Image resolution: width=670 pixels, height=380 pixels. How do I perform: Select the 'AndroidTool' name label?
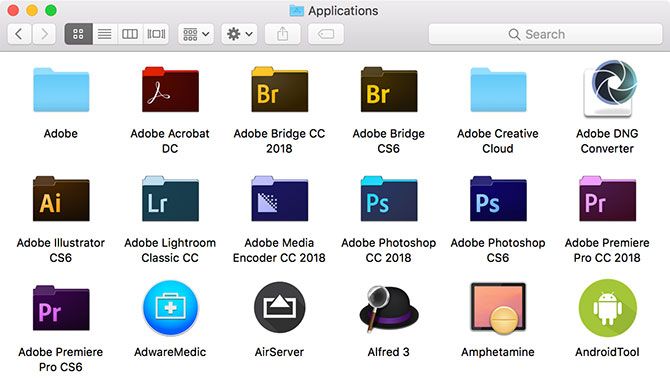click(607, 352)
